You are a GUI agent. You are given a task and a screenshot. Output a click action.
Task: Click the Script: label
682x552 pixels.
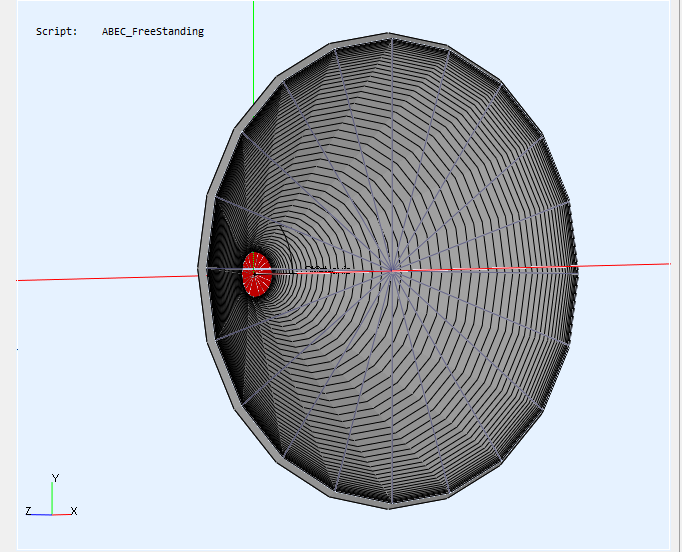(x=57, y=31)
